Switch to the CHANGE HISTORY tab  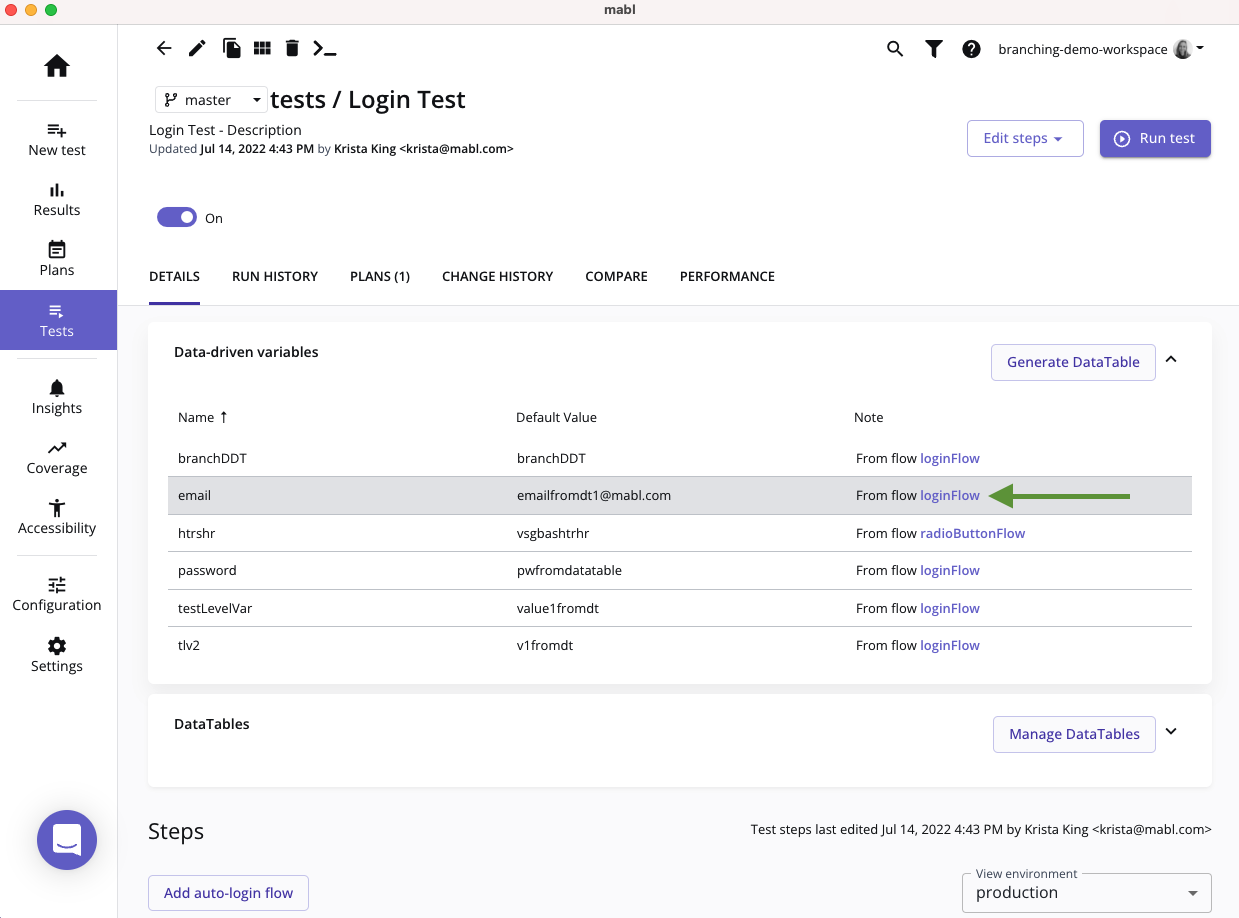pyautogui.click(x=497, y=277)
